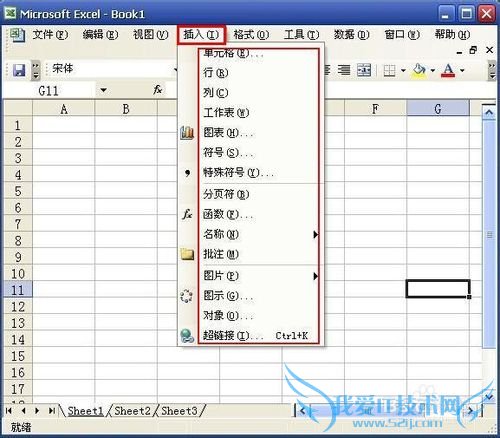Click the horizontal scrollbar right arrow

471,411
